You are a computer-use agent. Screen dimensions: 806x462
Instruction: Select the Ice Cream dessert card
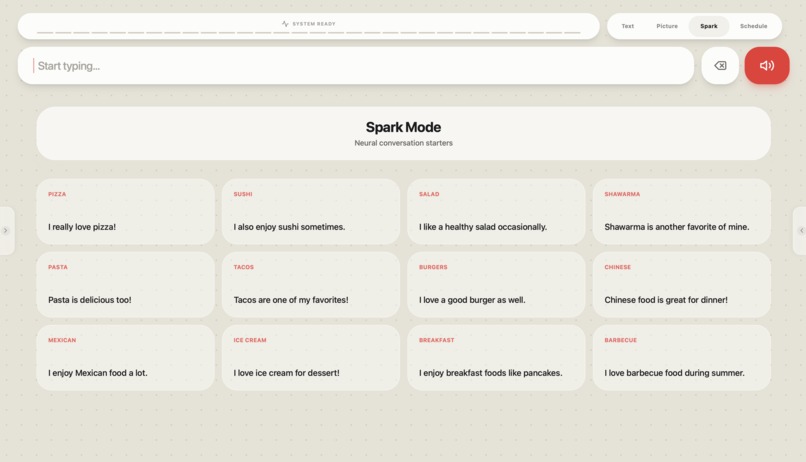(x=311, y=358)
